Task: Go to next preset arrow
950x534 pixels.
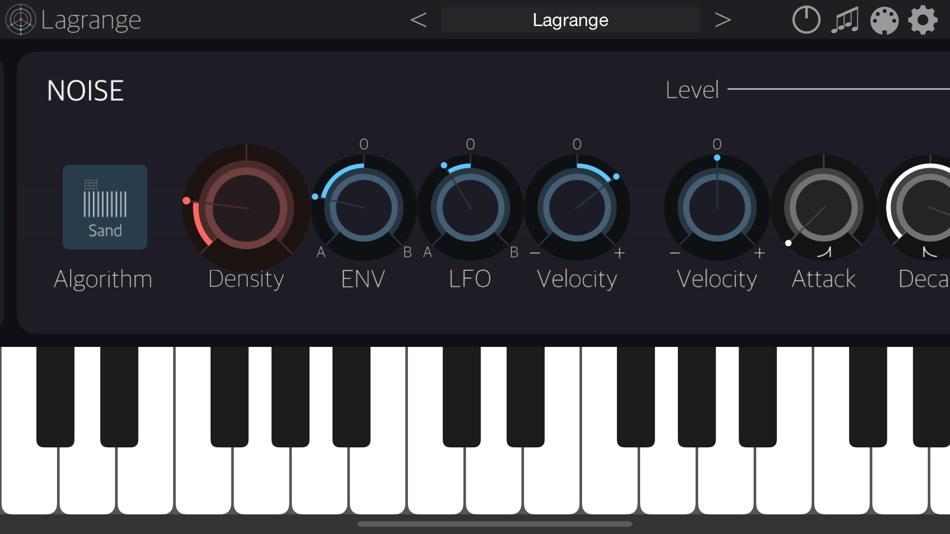Action: click(722, 20)
